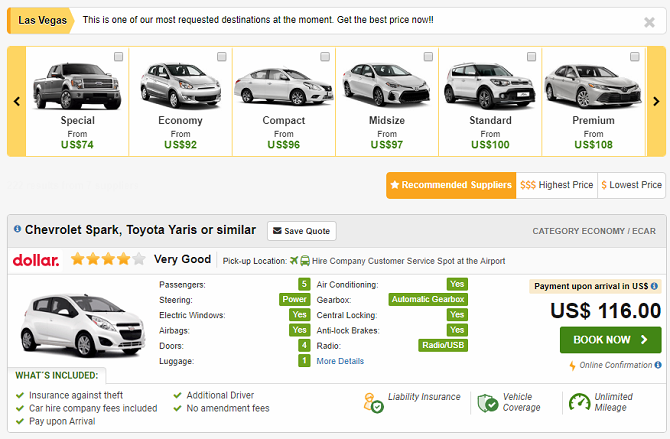Image resolution: width=670 pixels, height=439 pixels.
Task: Click the Liability Insurance icon
Action: 373,403
